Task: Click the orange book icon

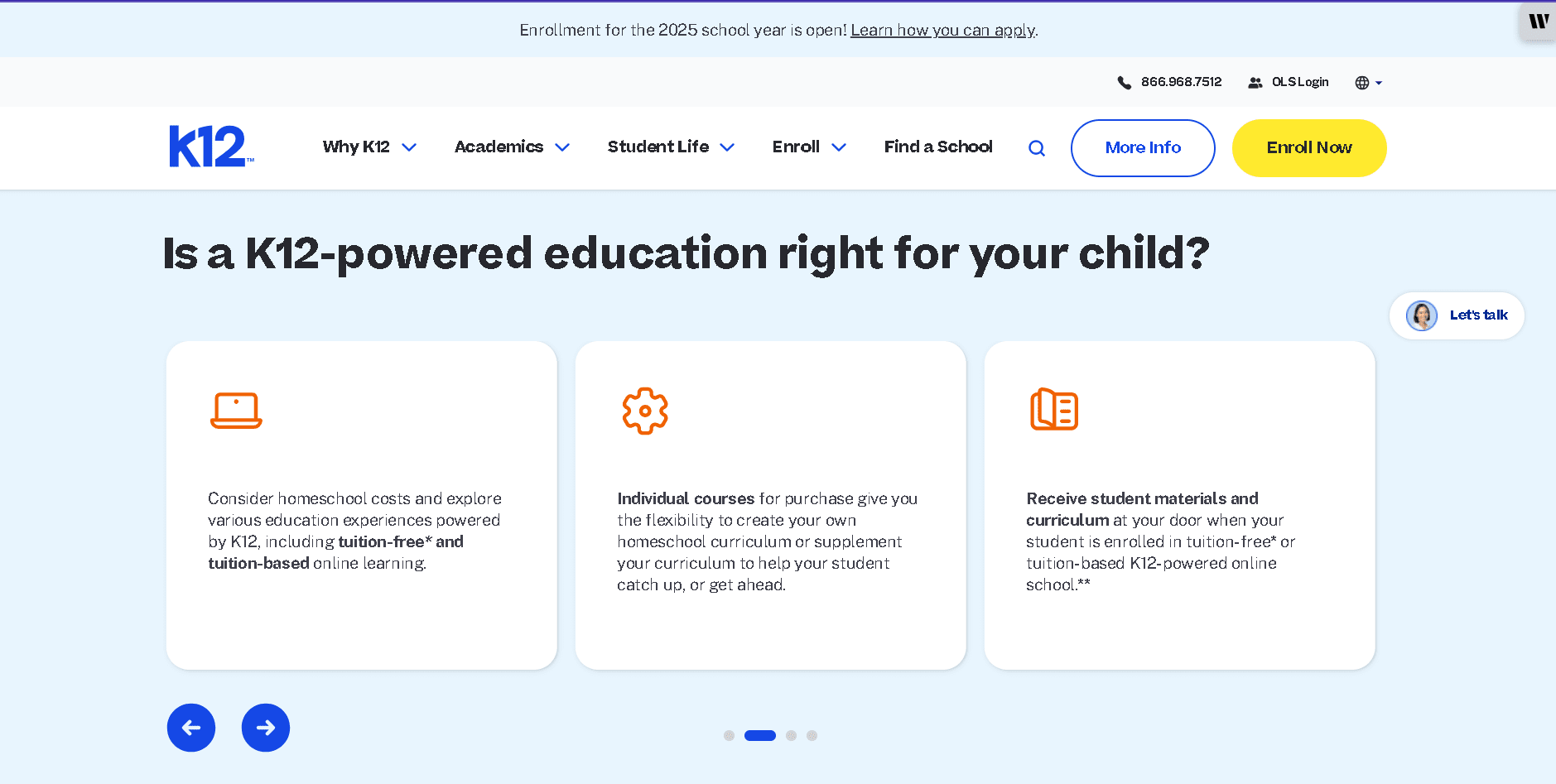Action: click(1054, 409)
